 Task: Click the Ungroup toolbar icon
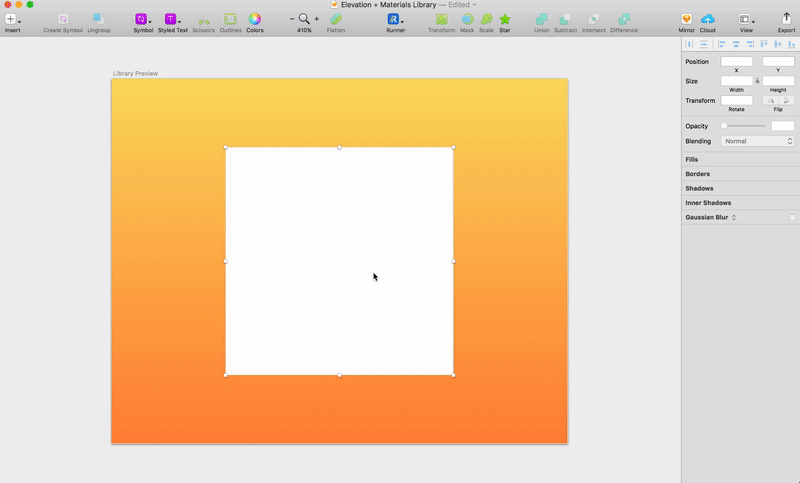click(98, 20)
